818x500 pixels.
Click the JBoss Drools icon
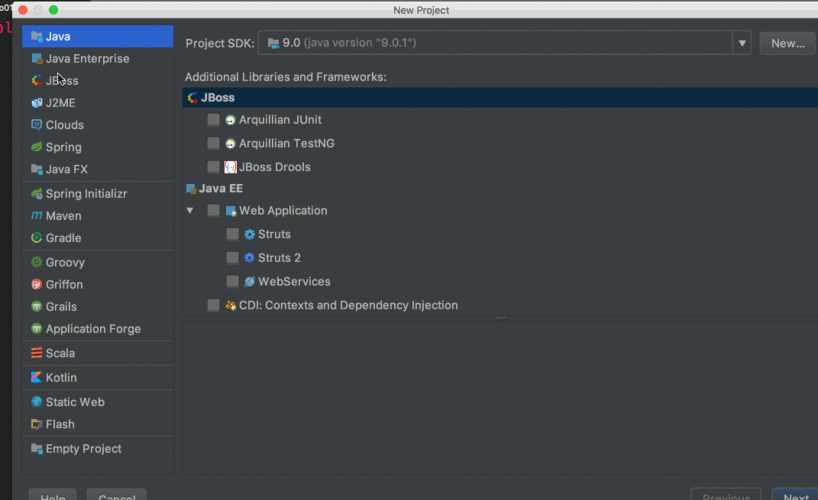(230, 167)
